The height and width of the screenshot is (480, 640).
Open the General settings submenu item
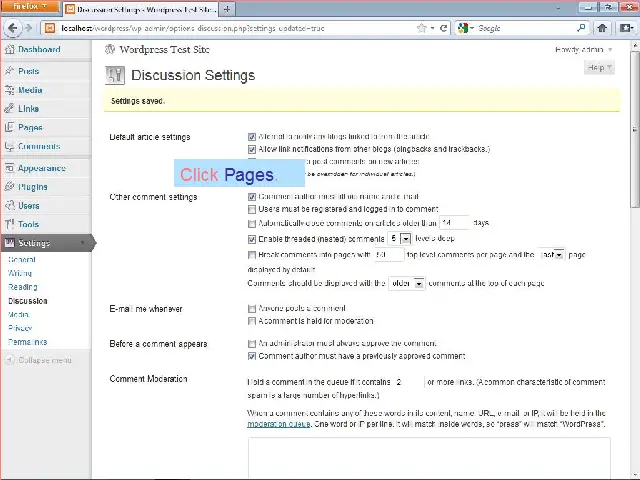22,260
